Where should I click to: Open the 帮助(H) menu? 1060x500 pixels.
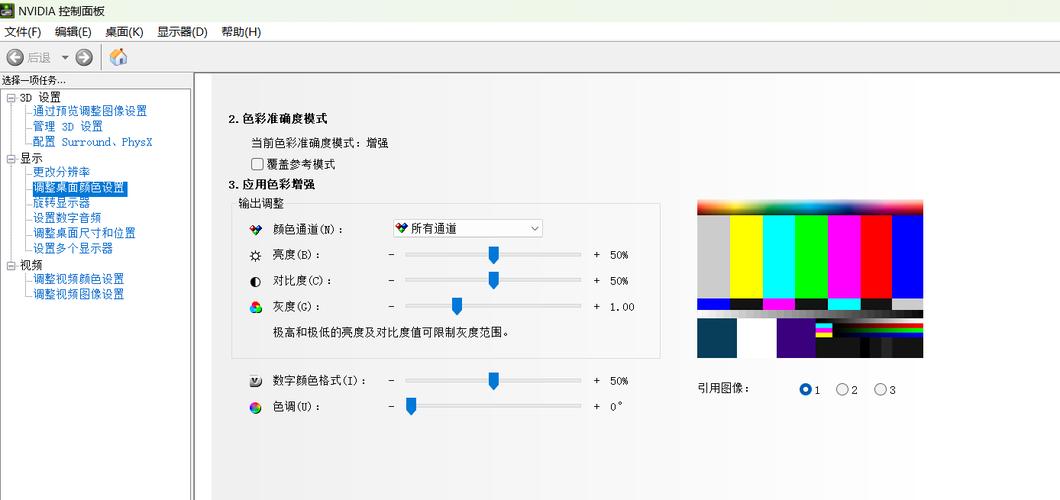pyautogui.click(x=241, y=32)
